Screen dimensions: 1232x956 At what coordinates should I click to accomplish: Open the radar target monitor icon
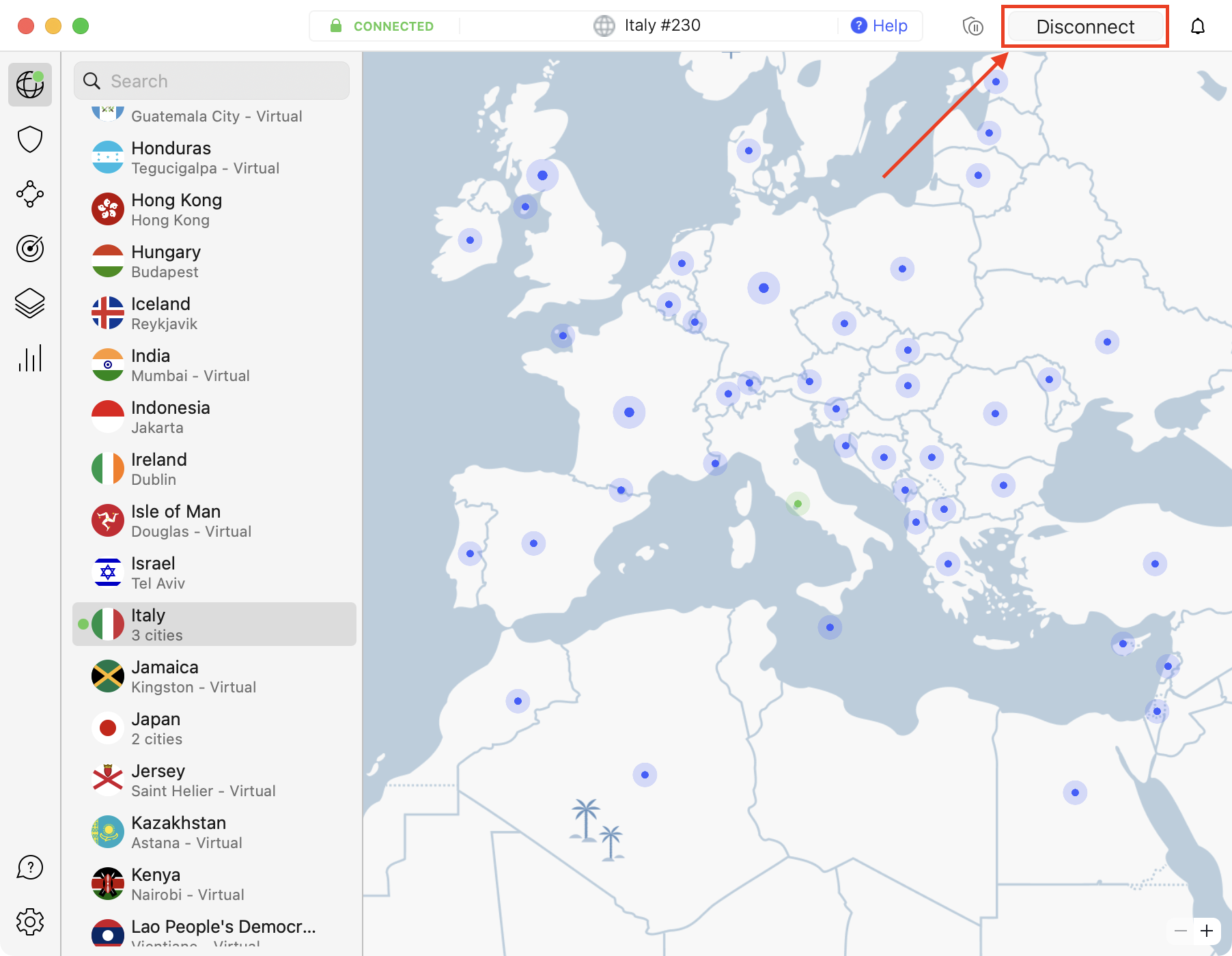[30, 249]
